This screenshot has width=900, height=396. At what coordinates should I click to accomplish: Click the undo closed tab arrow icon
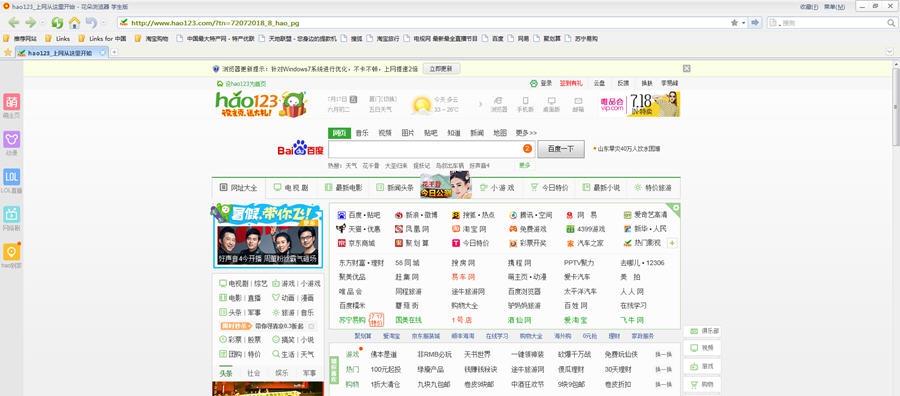(91, 22)
